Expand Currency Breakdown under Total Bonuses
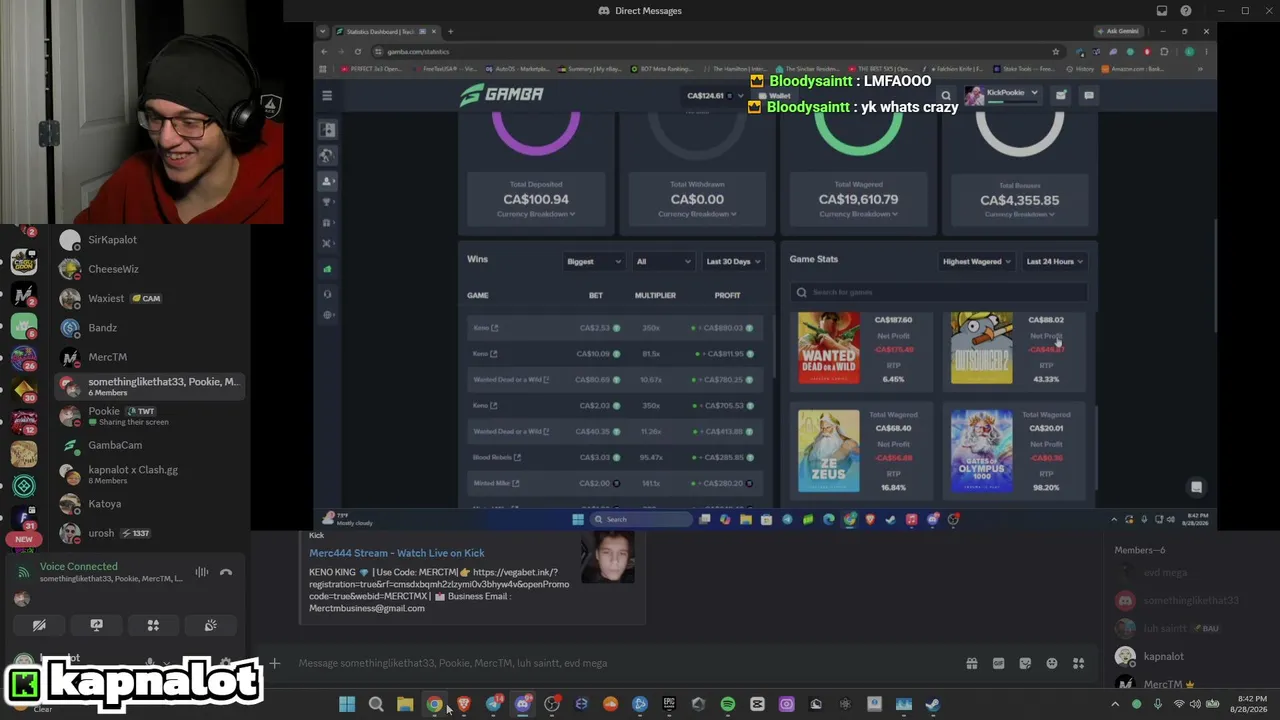This screenshot has width=1280, height=720. (1020, 214)
